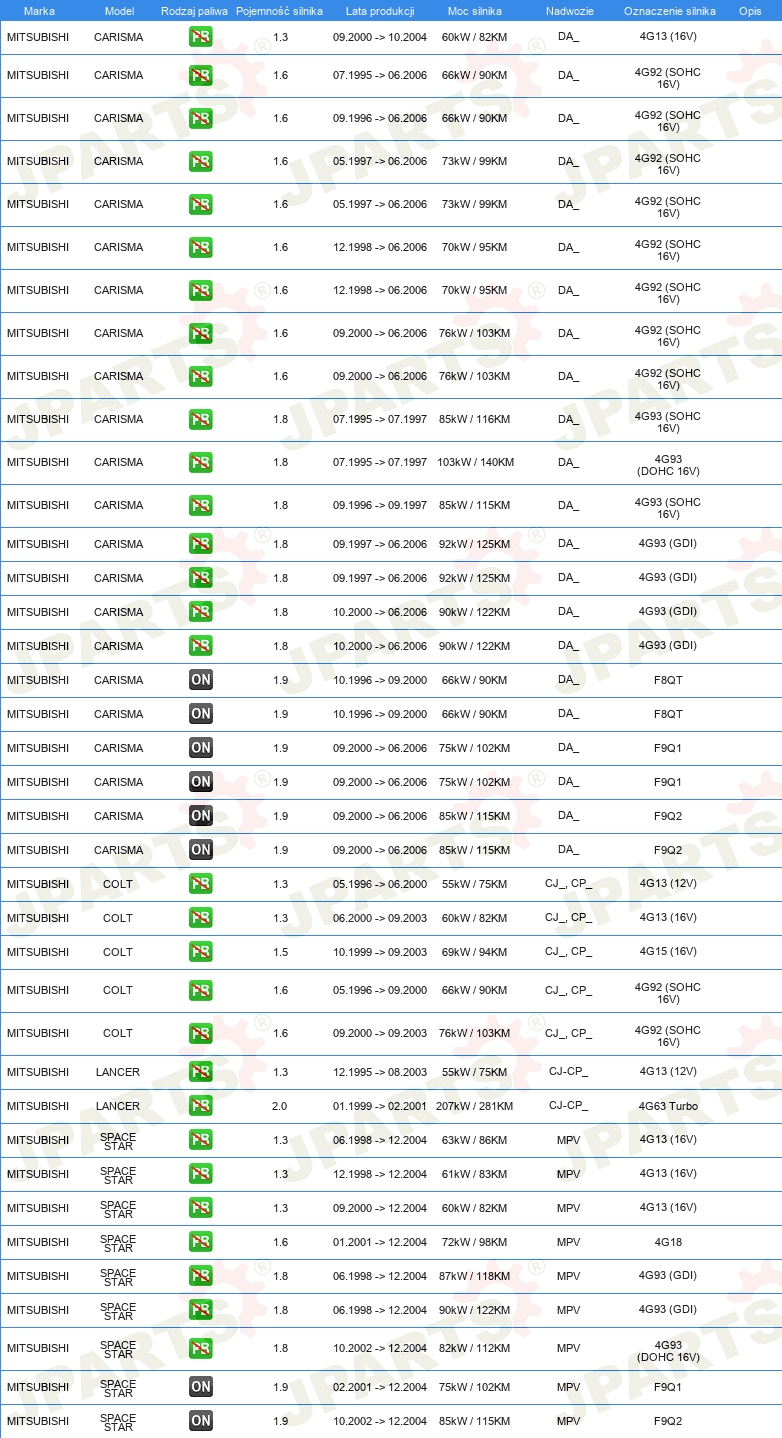Image resolution: width=782 pixels, height=1438 pixels.
Task: Click diesel ON icon in Space Star 75kW/102KM row
Action: tap(201, 1387)
